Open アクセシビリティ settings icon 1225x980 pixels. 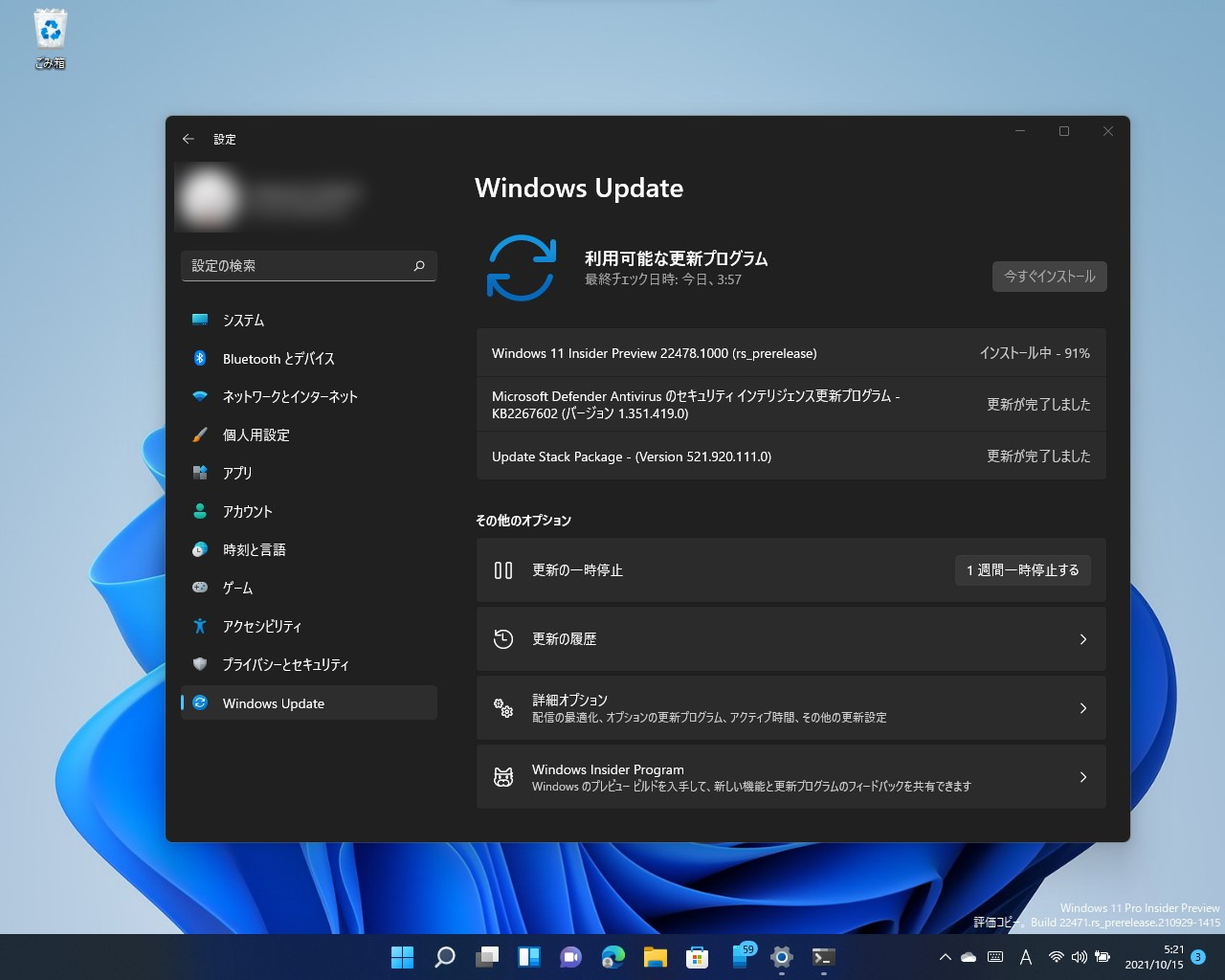pyautogui.click(x=200, y=626)
